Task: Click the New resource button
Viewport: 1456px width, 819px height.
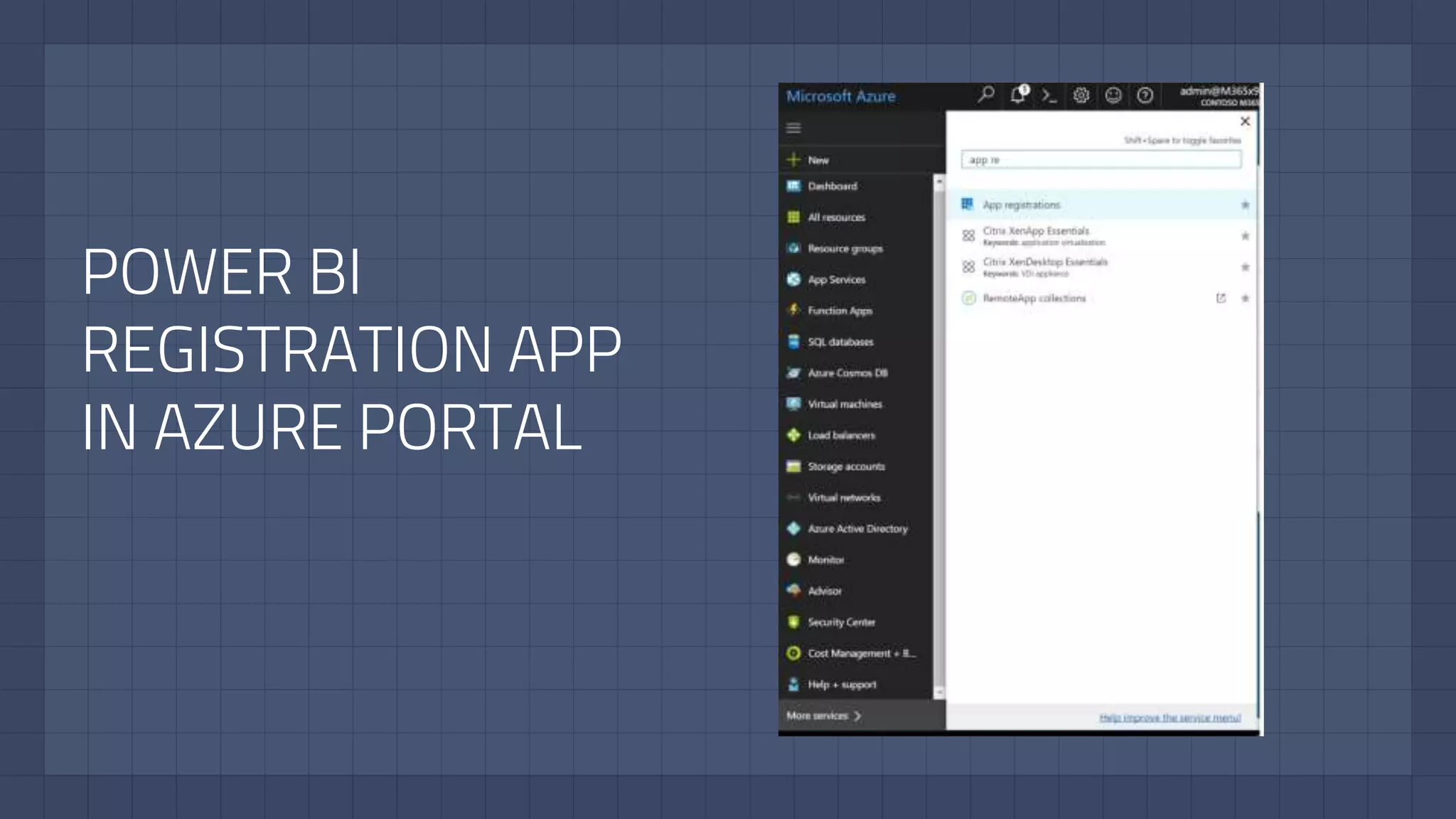Action: pyautogui.click(x=818, y=160)
